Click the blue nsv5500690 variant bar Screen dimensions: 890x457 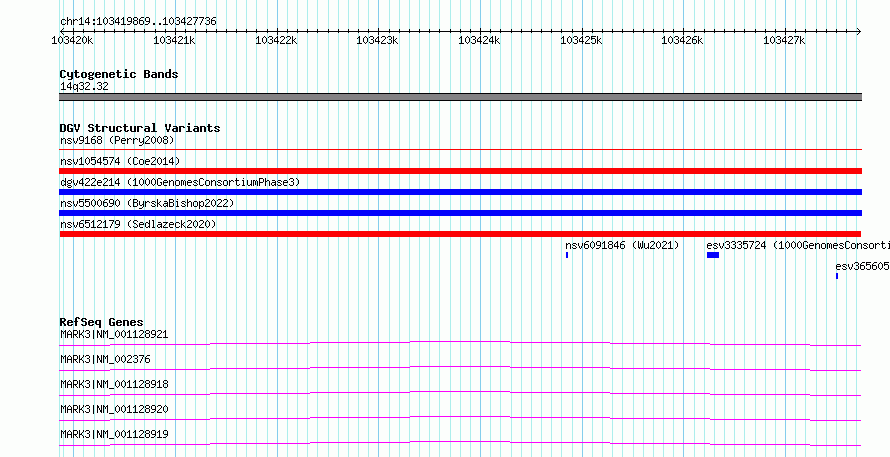click(460, 213)
